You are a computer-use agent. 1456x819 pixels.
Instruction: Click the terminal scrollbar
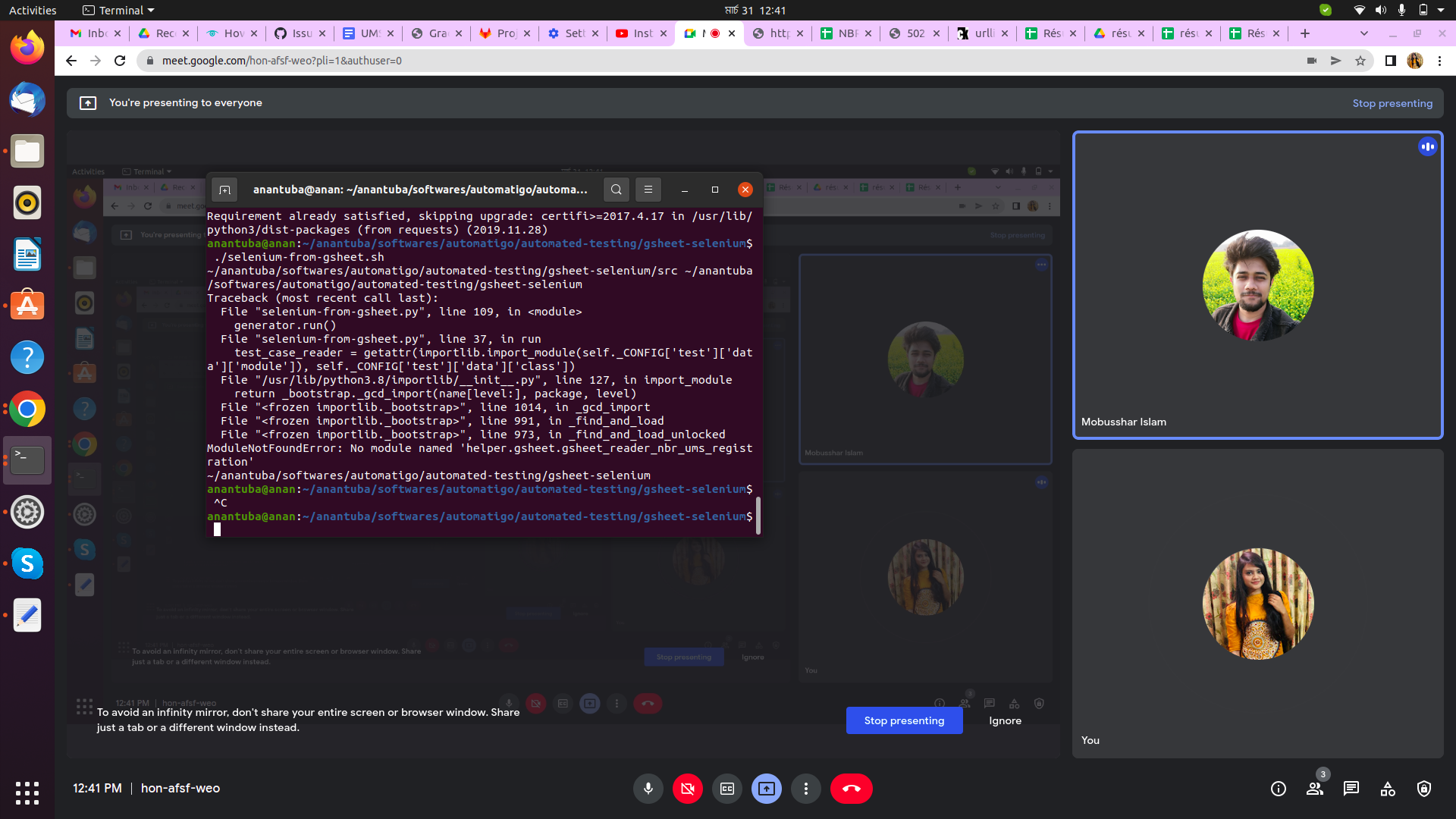tap(758, 516)
